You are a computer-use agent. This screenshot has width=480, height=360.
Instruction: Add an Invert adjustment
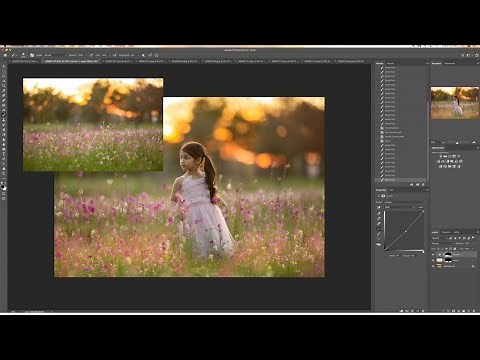[x=440, y=166]
